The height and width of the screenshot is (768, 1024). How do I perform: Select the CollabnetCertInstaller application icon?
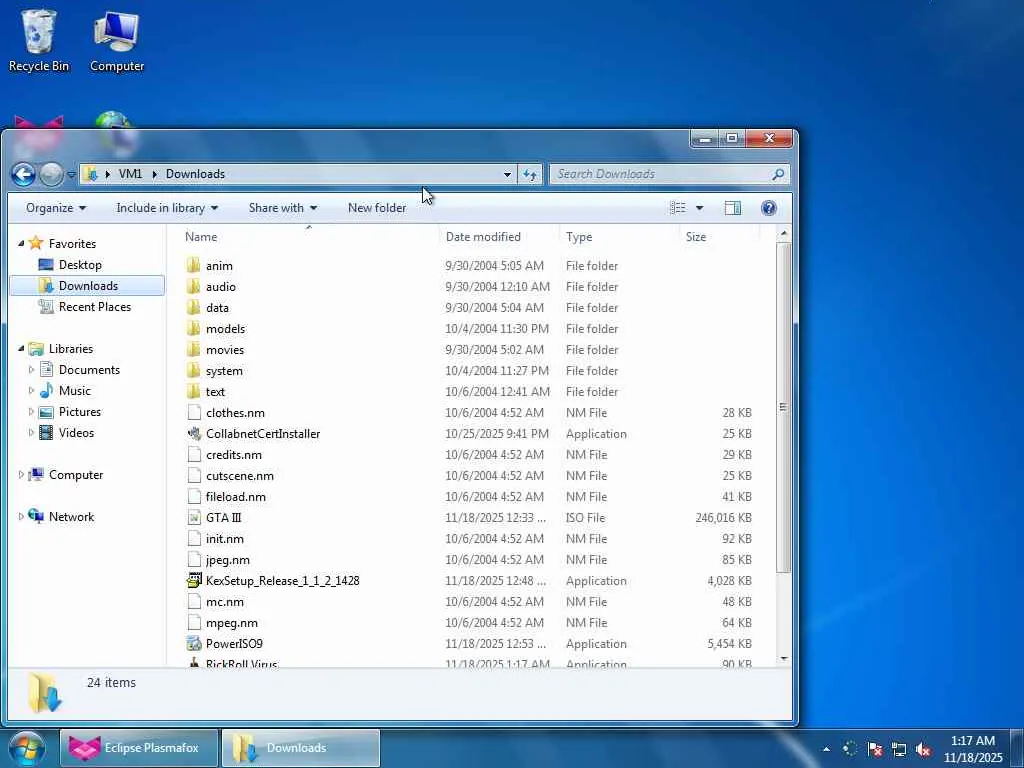[x=194, y=434]
